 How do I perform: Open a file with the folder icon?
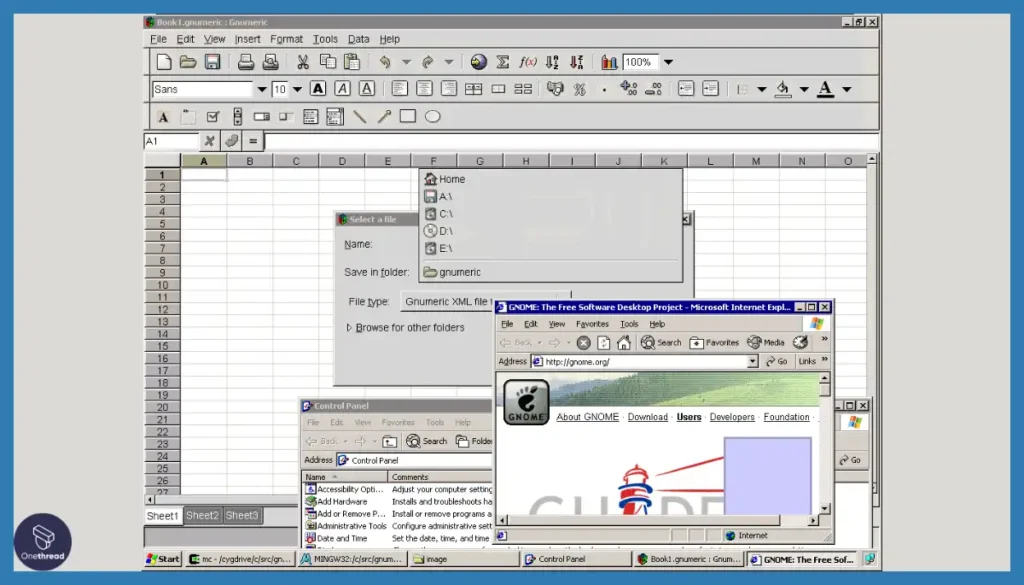188,62
